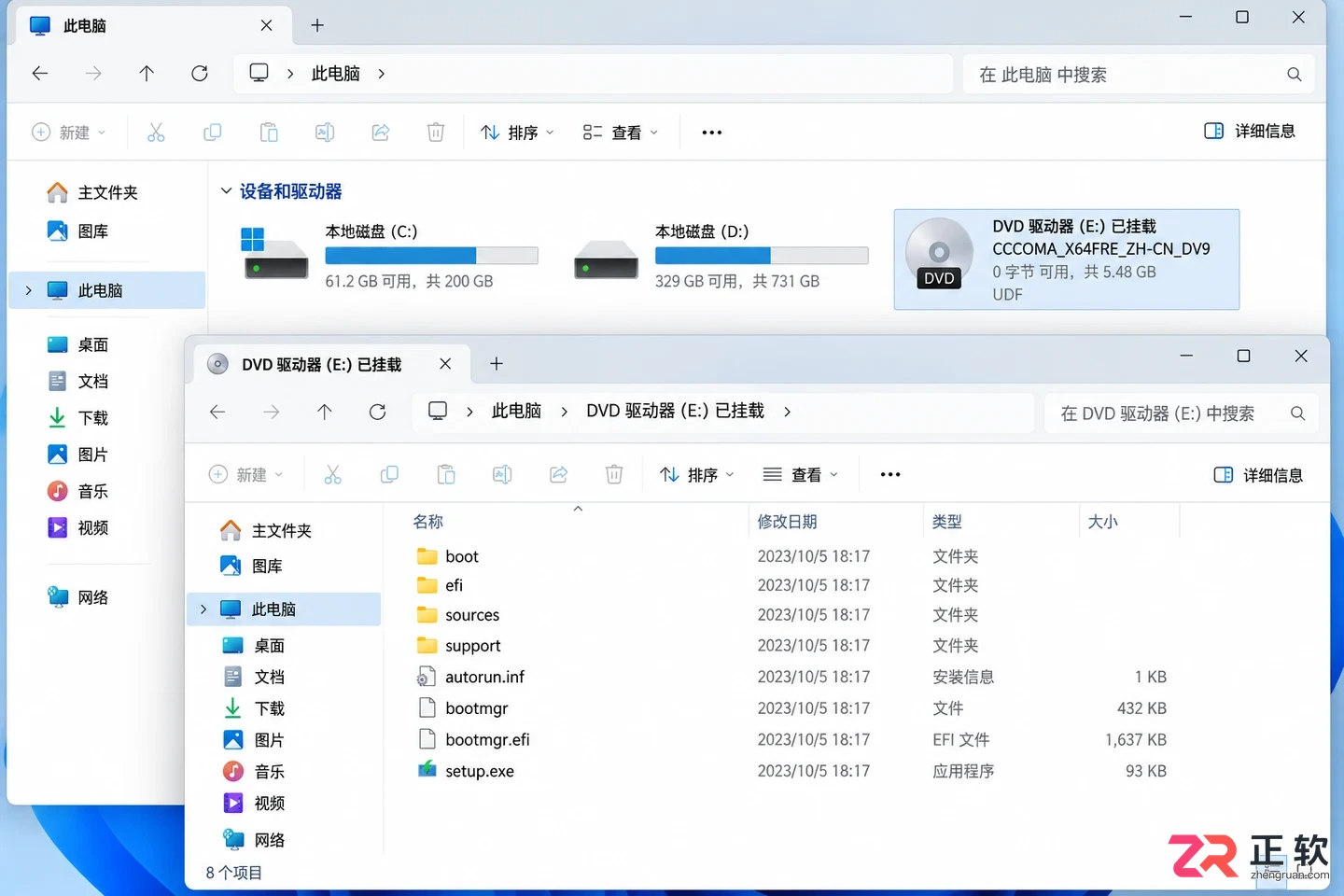Click Rename icon in DVD drive window toolbar
1344x896 pixels.
click(x=502, y=475)
